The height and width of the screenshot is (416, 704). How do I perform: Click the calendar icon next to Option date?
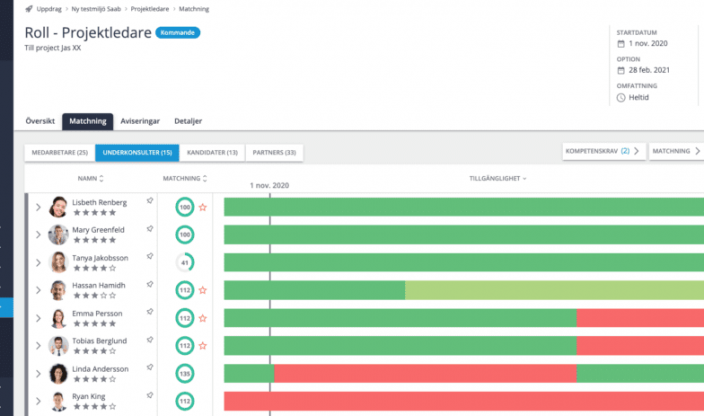pyautogui.click(x=621, y=71)
